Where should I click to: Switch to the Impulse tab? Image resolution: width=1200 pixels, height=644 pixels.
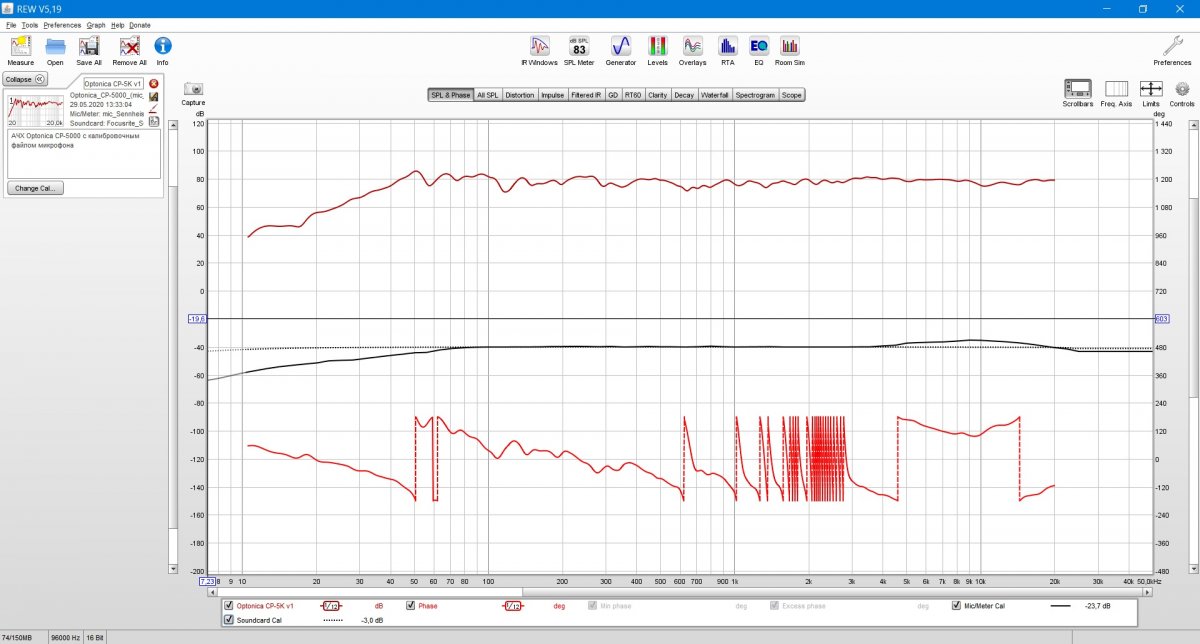click(x=552, y=95)
